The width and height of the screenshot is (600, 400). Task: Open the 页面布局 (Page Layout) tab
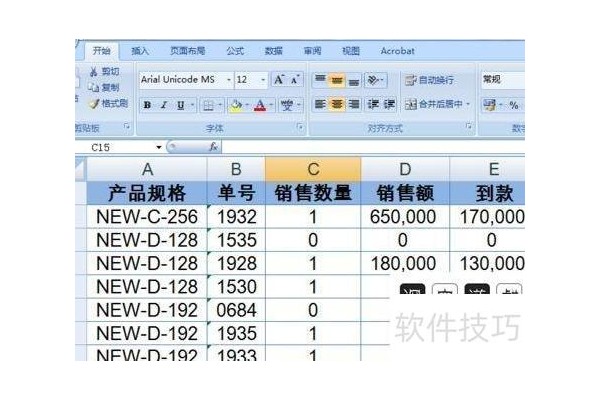(x=188, y=51)
